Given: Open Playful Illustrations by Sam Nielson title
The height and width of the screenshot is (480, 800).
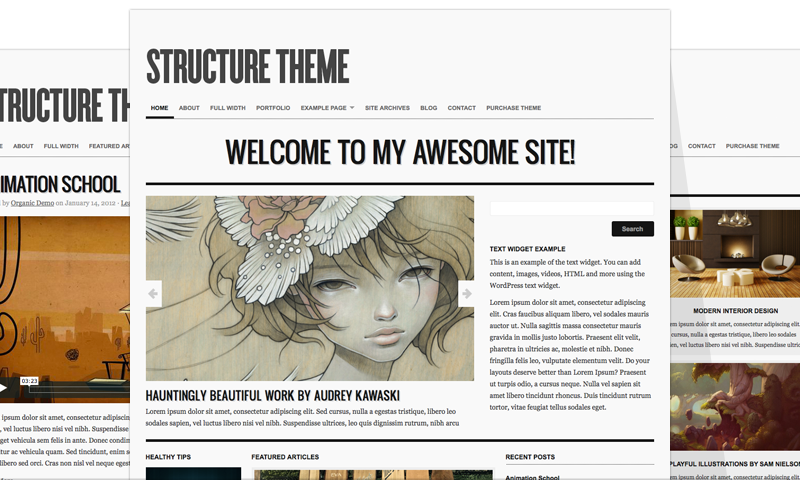Looking at the screenshot, I should [735, 464].
